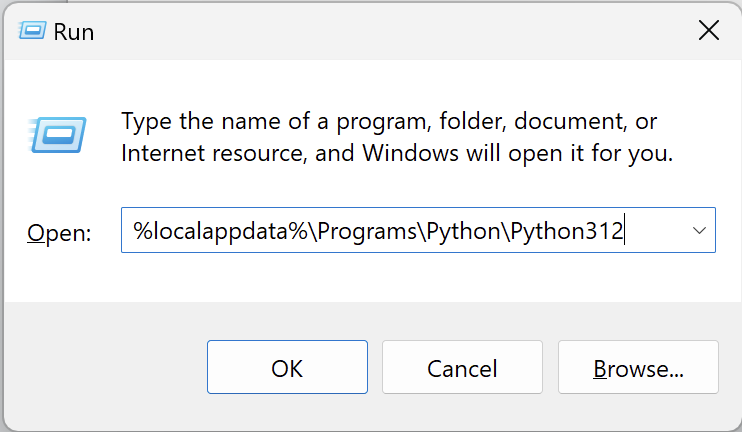The image size is (742, 432).
Task: Open the Browse file picker
Action: 638,368
